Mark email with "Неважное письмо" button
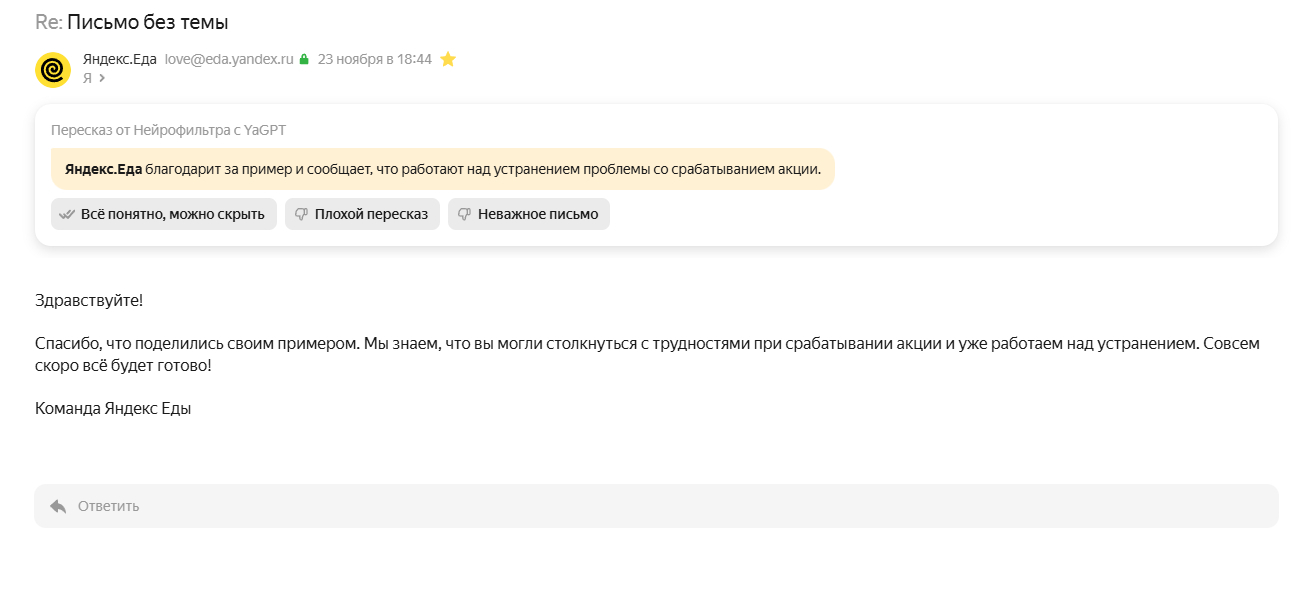1305x592 pixels. 528,214
